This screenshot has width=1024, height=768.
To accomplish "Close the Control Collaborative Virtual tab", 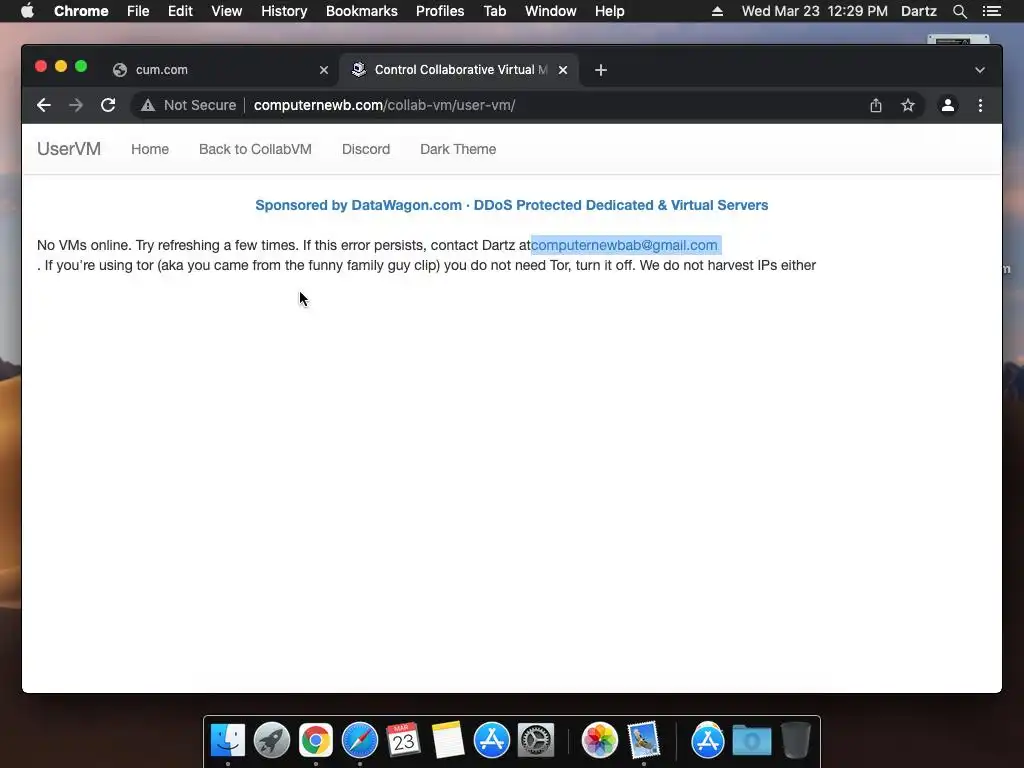I will (x=563, y=70).
